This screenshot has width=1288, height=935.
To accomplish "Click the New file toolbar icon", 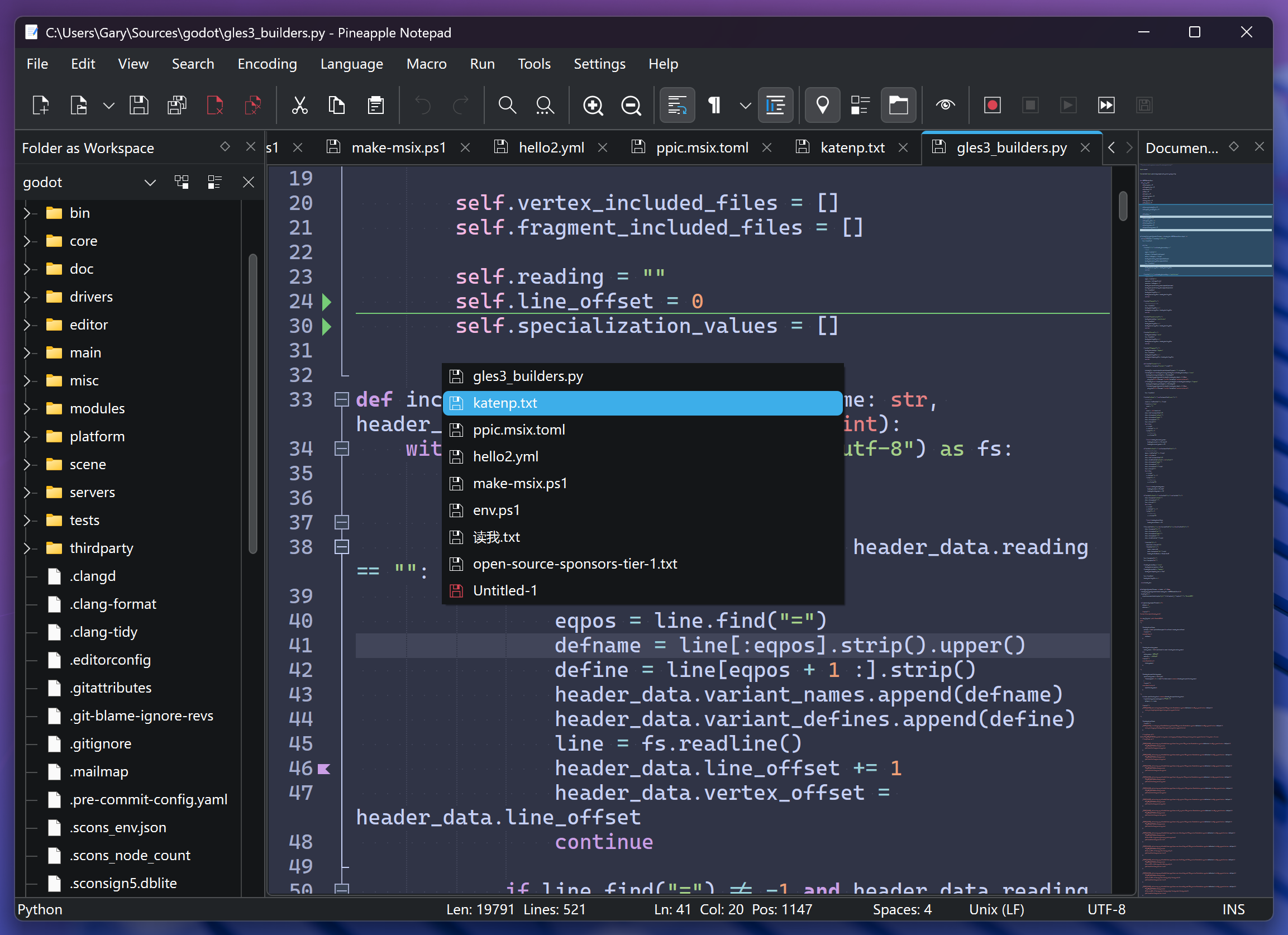I will (x=41, y=105).
